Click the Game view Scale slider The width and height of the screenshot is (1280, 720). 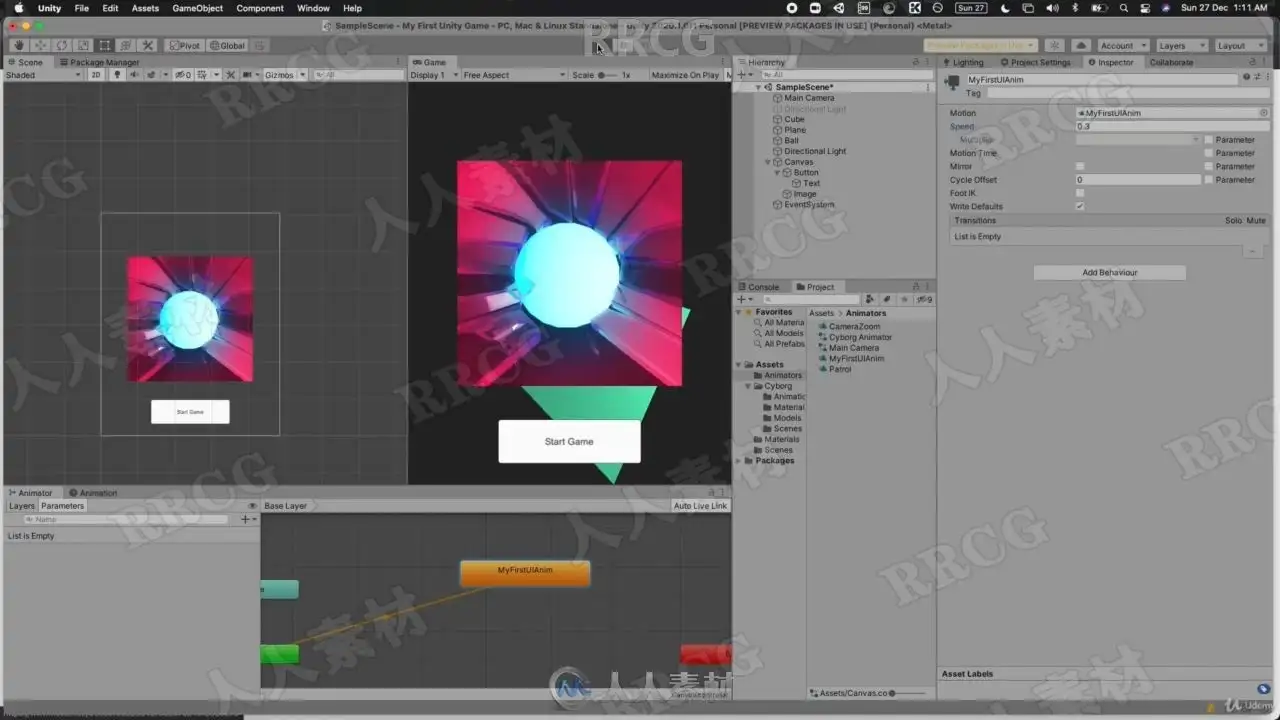pos(607,75)
